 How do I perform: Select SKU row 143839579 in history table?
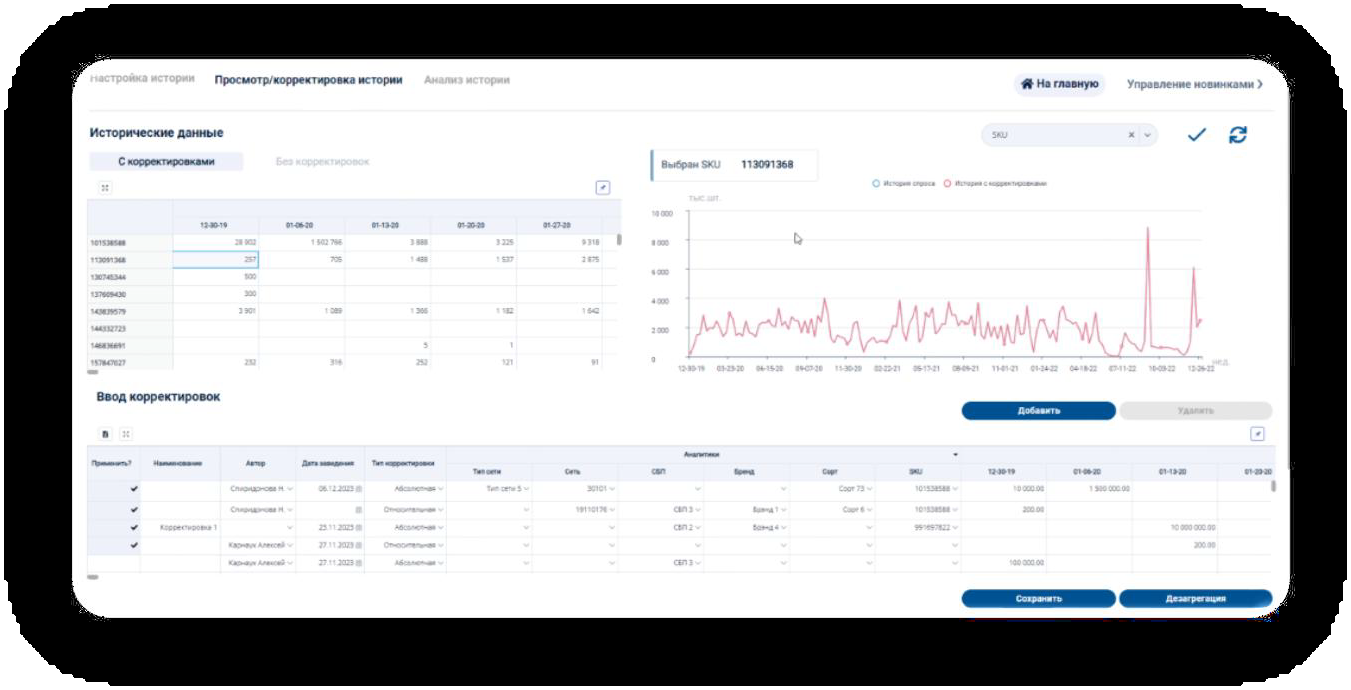[x=130, y=311]
